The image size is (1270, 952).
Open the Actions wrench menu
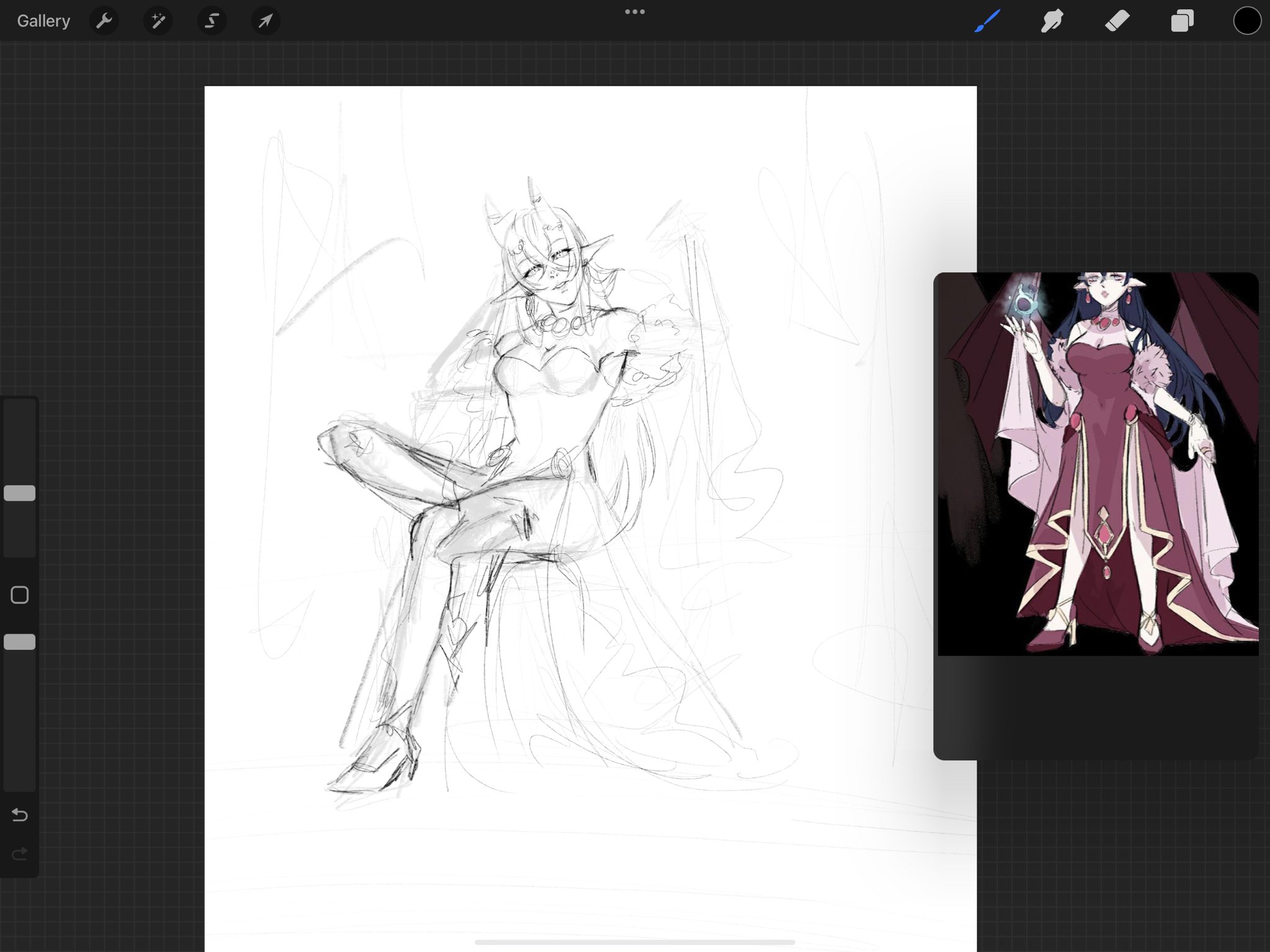tap(104, 21)
